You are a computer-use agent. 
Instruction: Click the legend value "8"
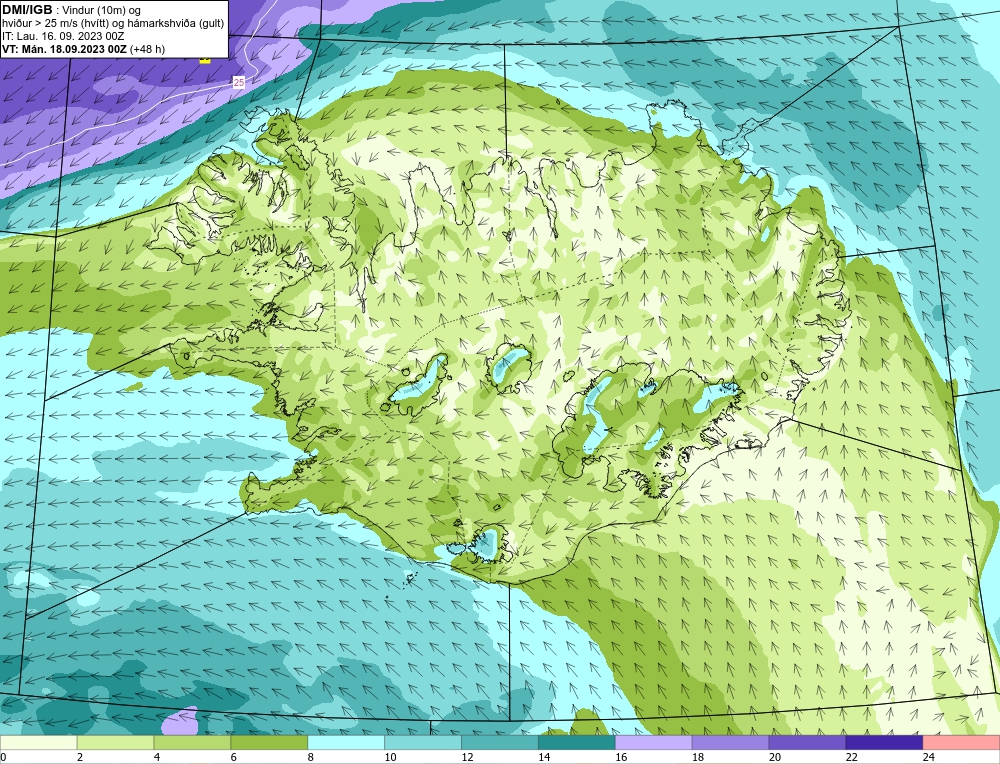click(311, 757)
